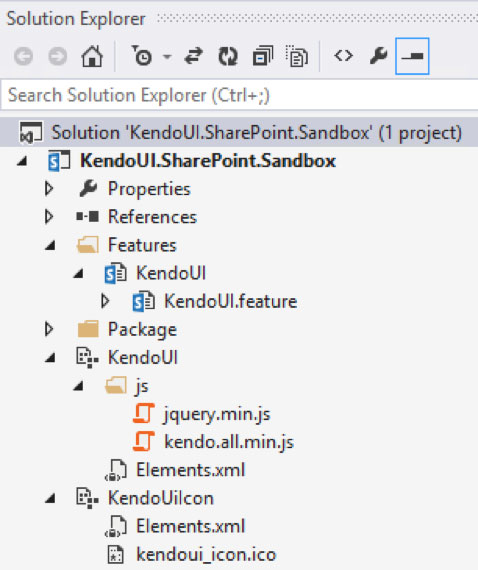The width and height of the screenshot is (478, 570).
Task: Open the Pending Changes Filter clock icon
Action: click(141, 56)
